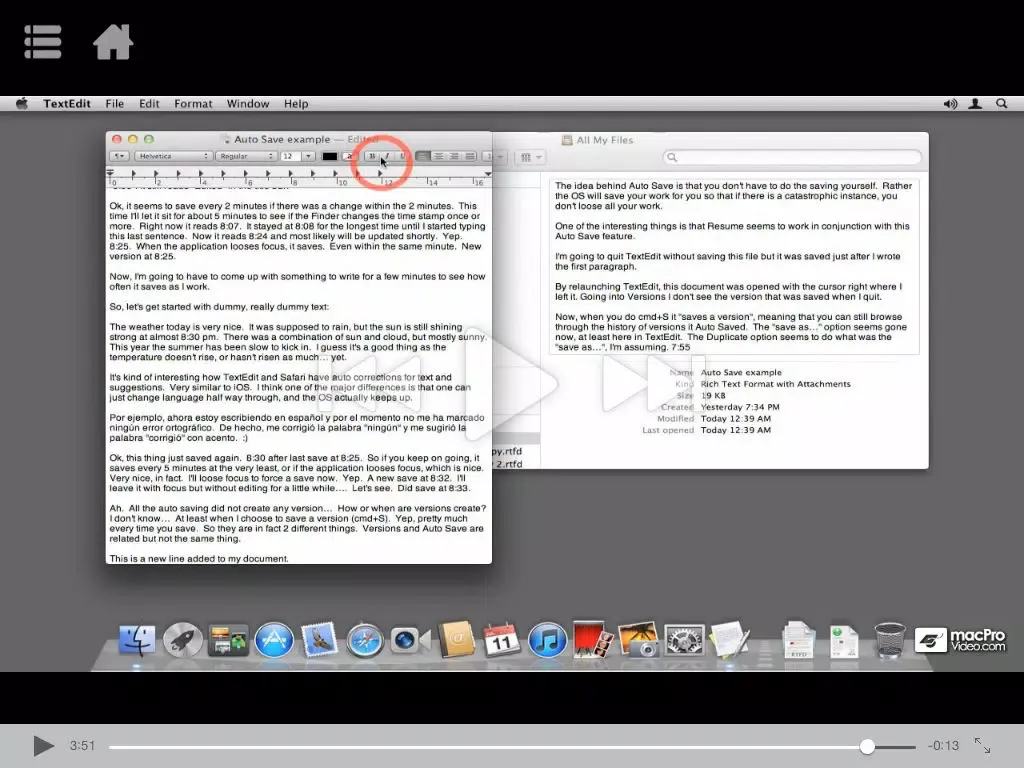Tap the large overlay play triangle
The height and width of the screenshot is (768, 1024).
pyautogui.click(x=511, y=383)
